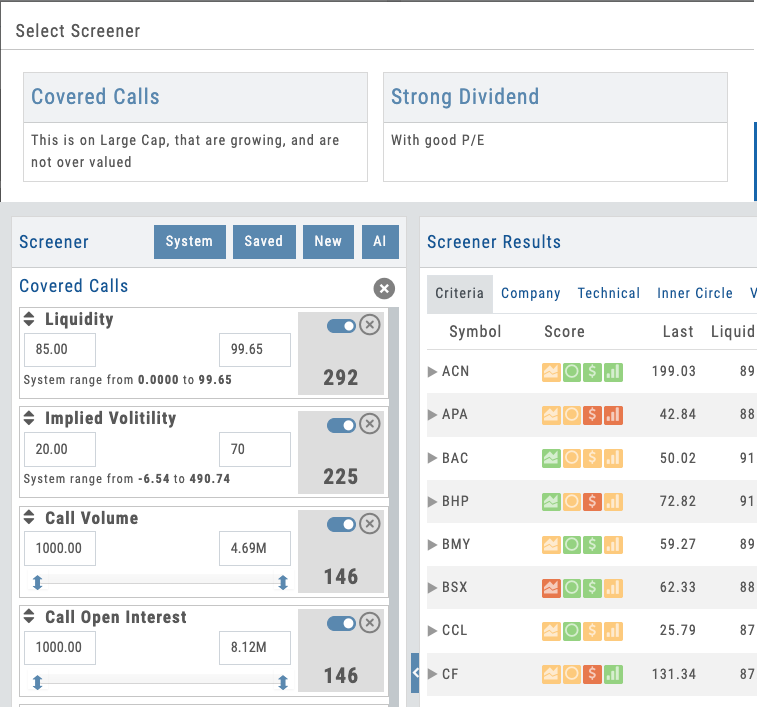Delete the Call Volume filter using X icon
The height and width of the screenshot is (707, 757).
[370, 523]
